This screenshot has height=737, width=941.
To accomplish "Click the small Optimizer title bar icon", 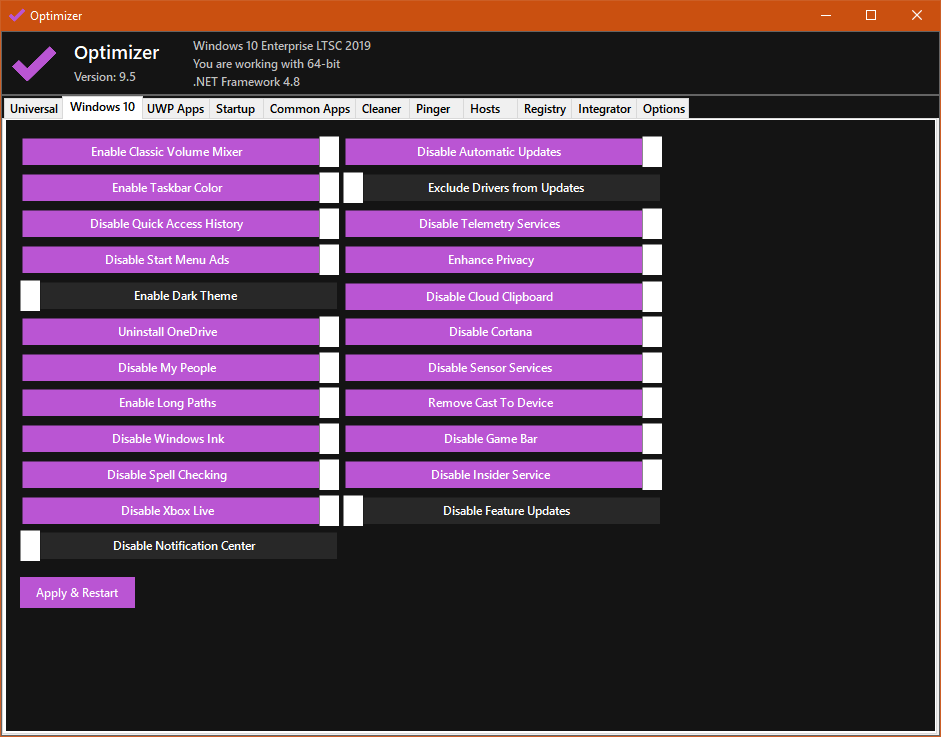I will click(x=16, y=15).
